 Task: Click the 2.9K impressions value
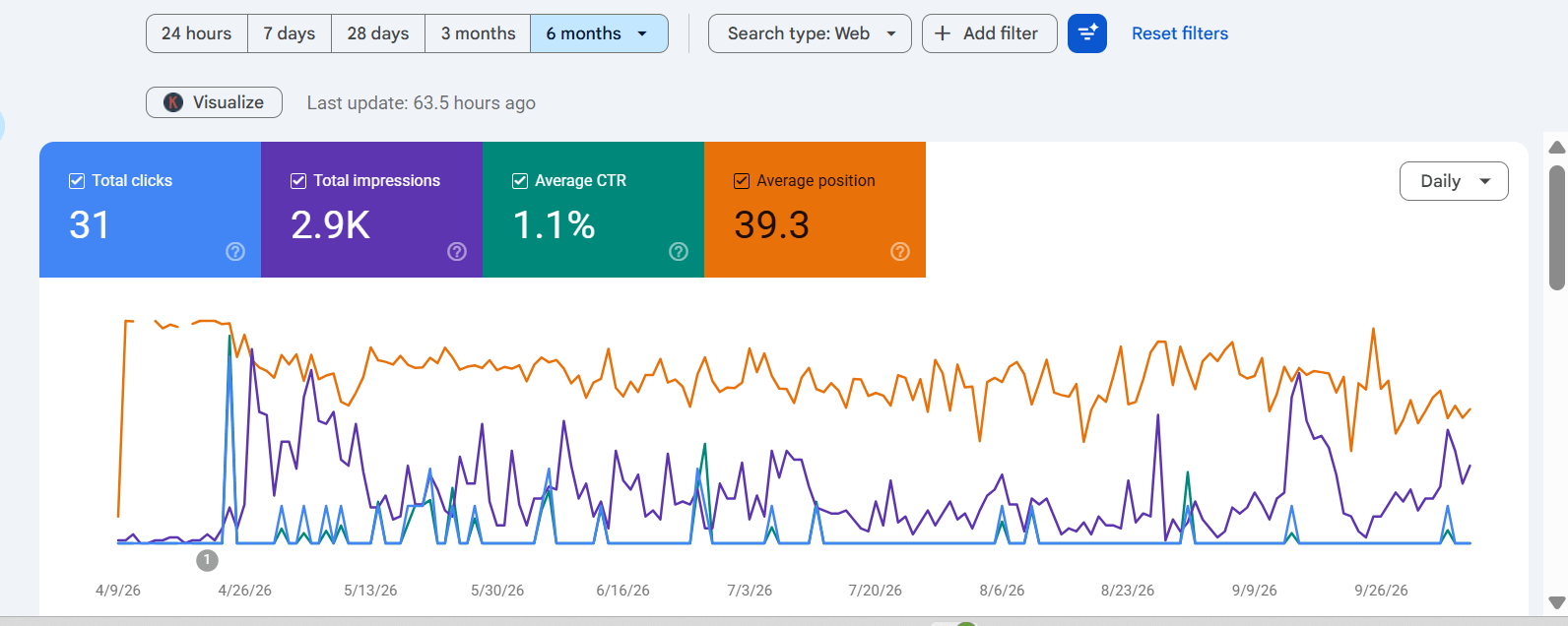pos(331,225)
